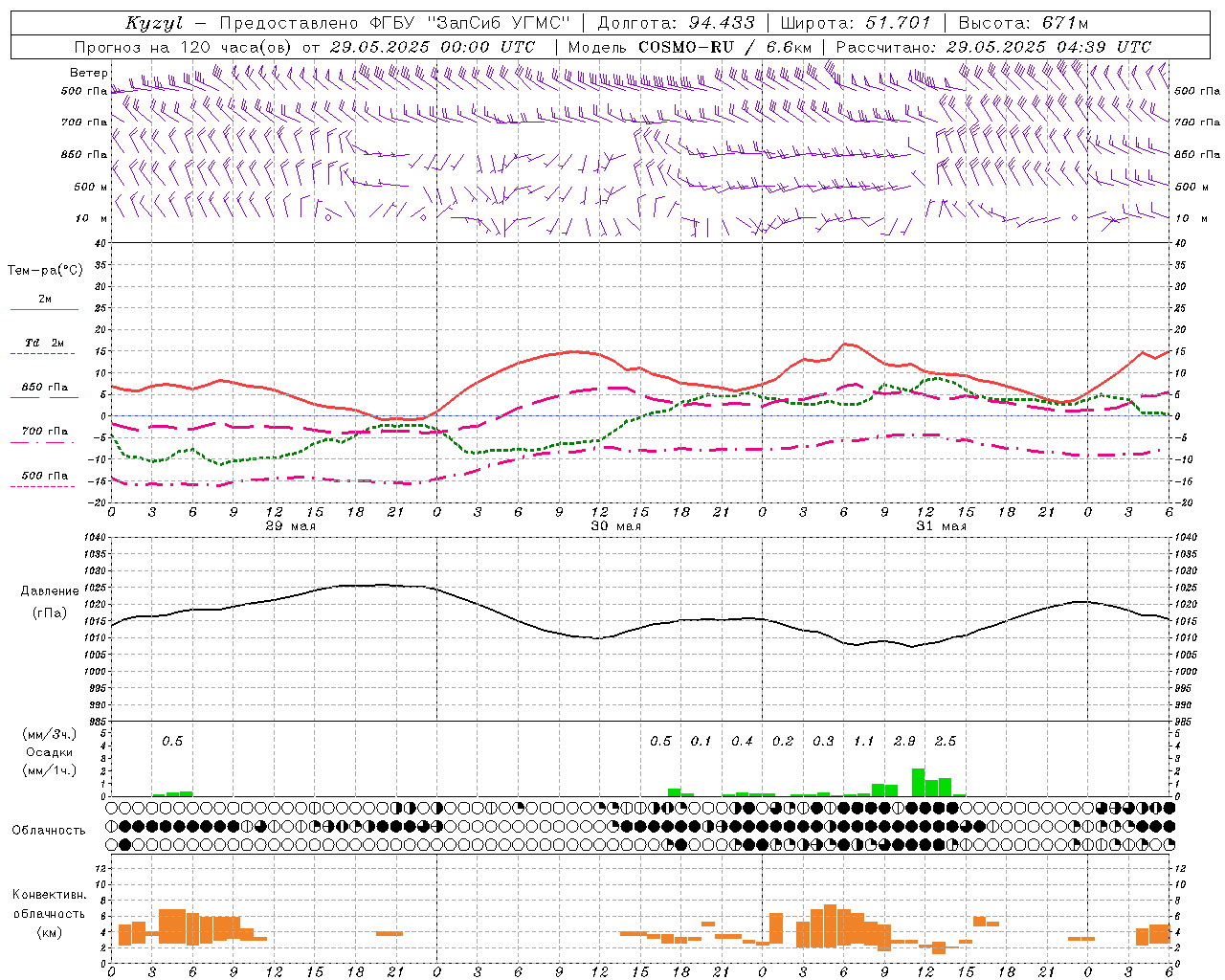
Task: Click the "Давление" pressure label
Action: pos(50,591)
